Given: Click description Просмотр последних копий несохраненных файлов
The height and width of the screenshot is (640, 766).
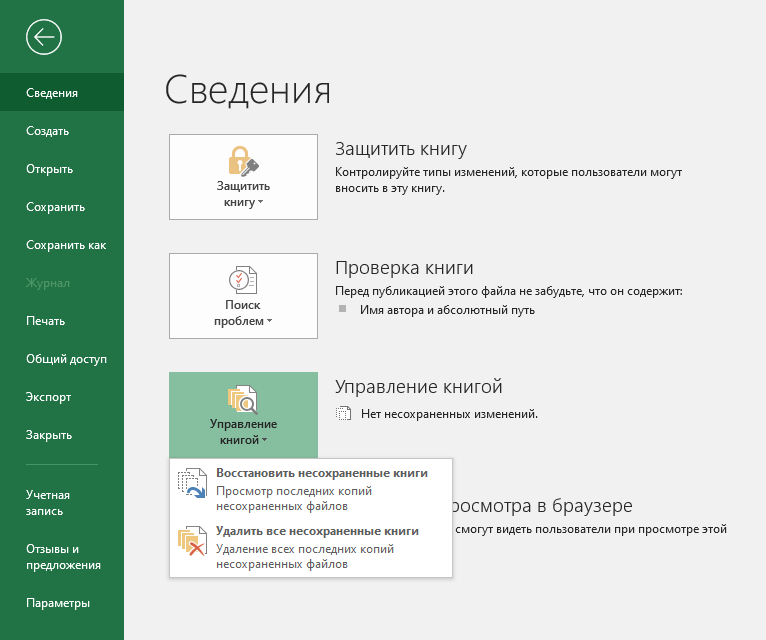Looking at the screenshot, I should [294, 498].
